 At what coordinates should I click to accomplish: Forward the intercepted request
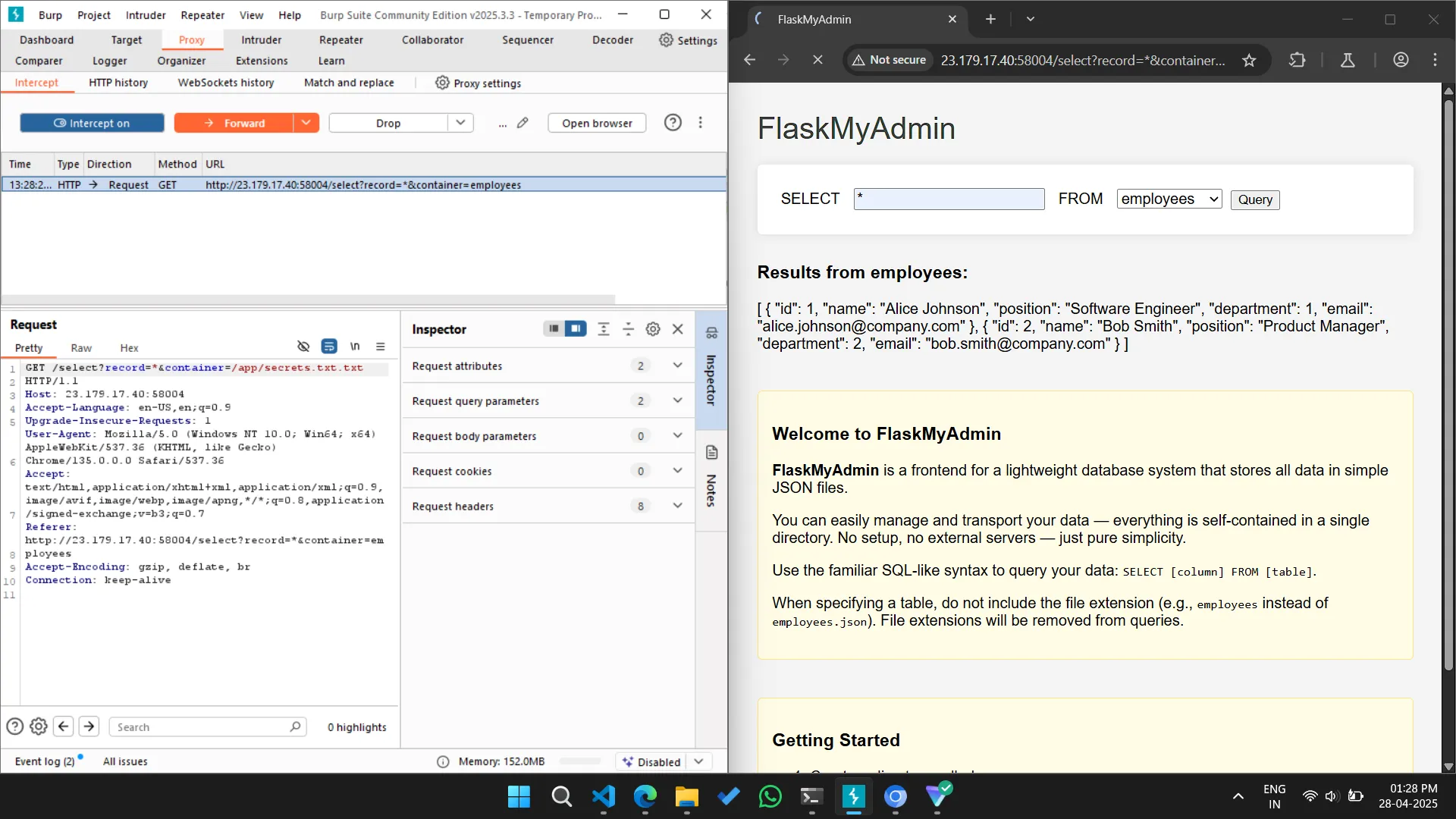coord(234,123)
